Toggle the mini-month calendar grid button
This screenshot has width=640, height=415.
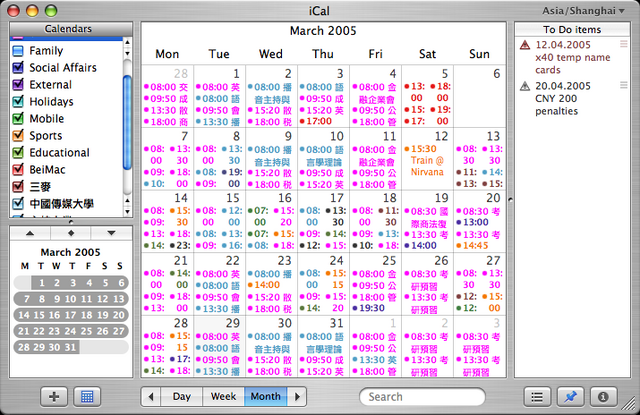pos(87,396)
